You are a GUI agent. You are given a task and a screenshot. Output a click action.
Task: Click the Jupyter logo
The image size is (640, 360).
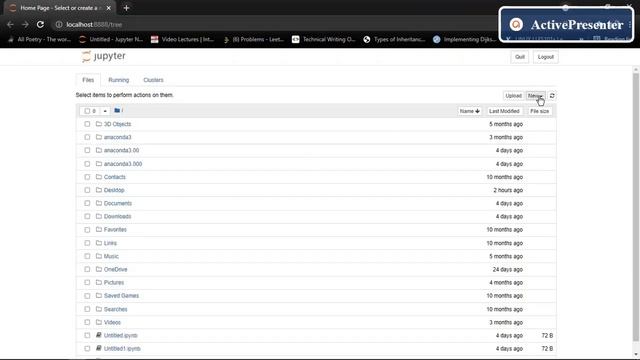[103, 56]
